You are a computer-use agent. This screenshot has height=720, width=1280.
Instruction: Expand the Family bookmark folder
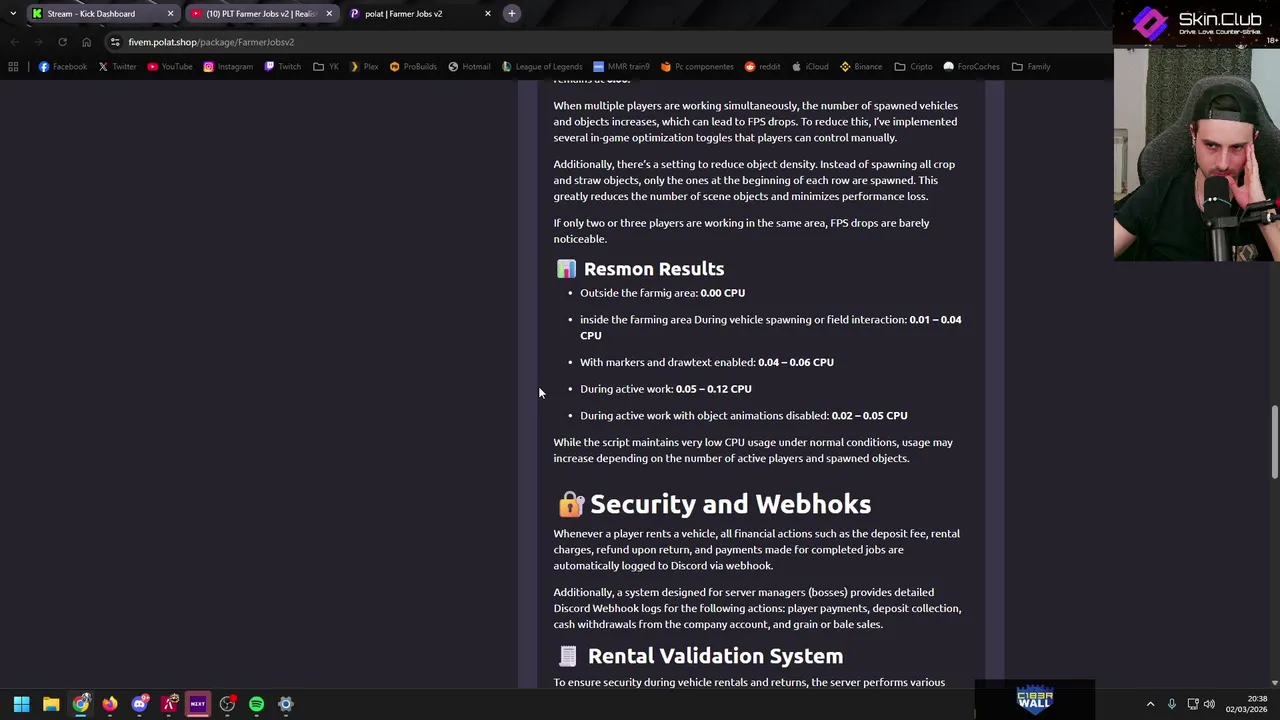[1031, 67]
